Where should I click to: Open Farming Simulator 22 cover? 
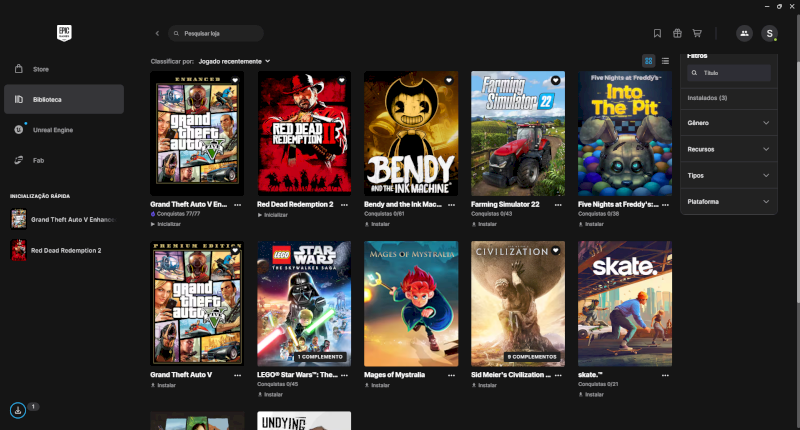click(x=518, y=133)
